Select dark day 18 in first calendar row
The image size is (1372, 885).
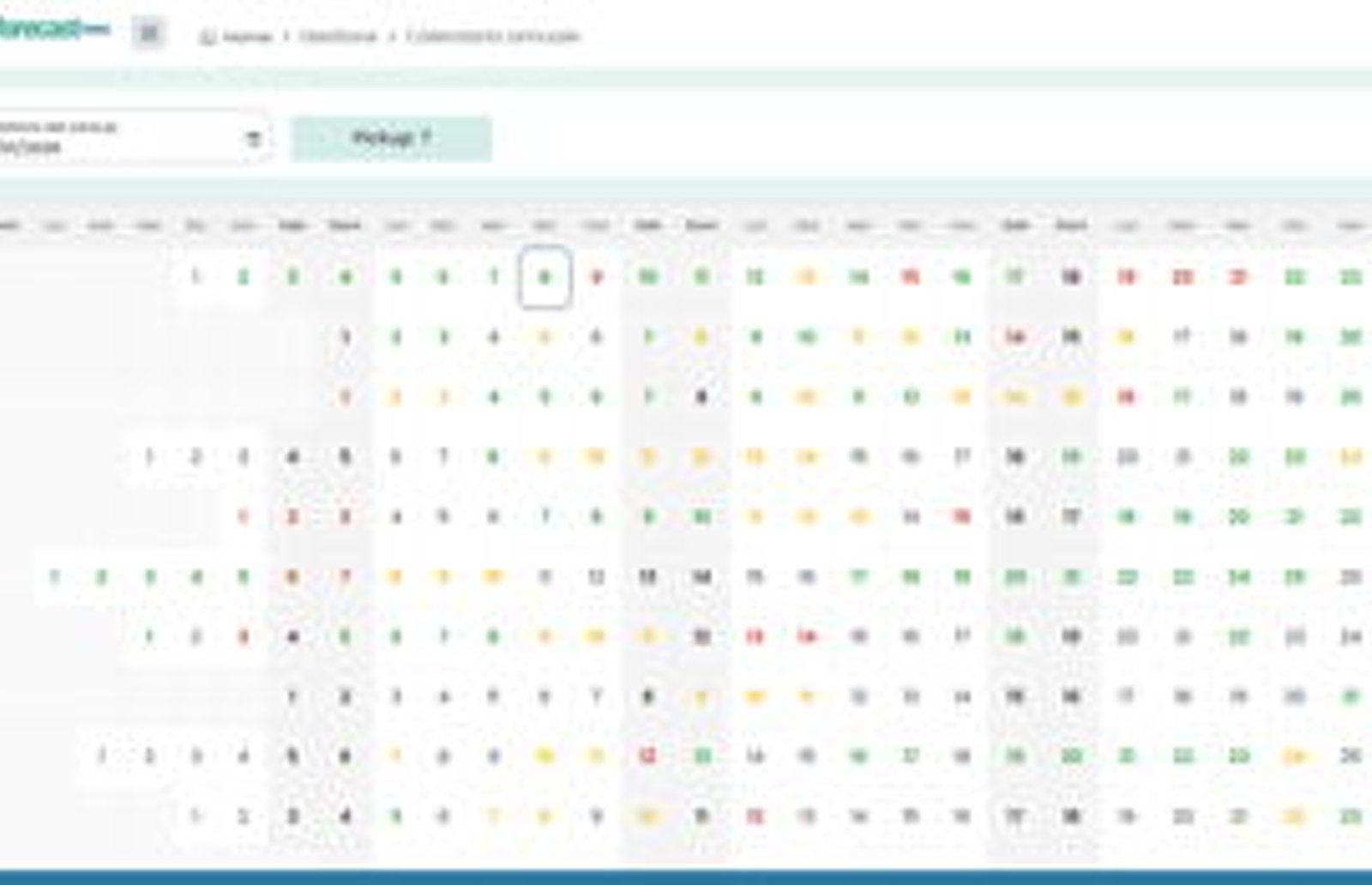point(1071,277)
